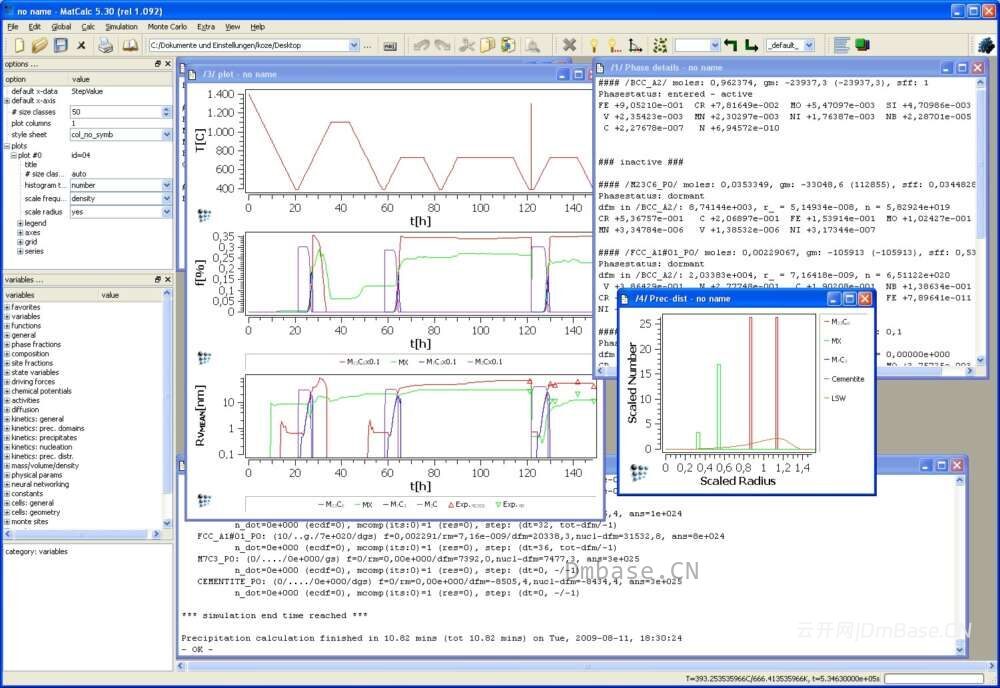Click the size classes value field showing 50
This screenshot has width=1000, height=688.
(x=116, y=112)
